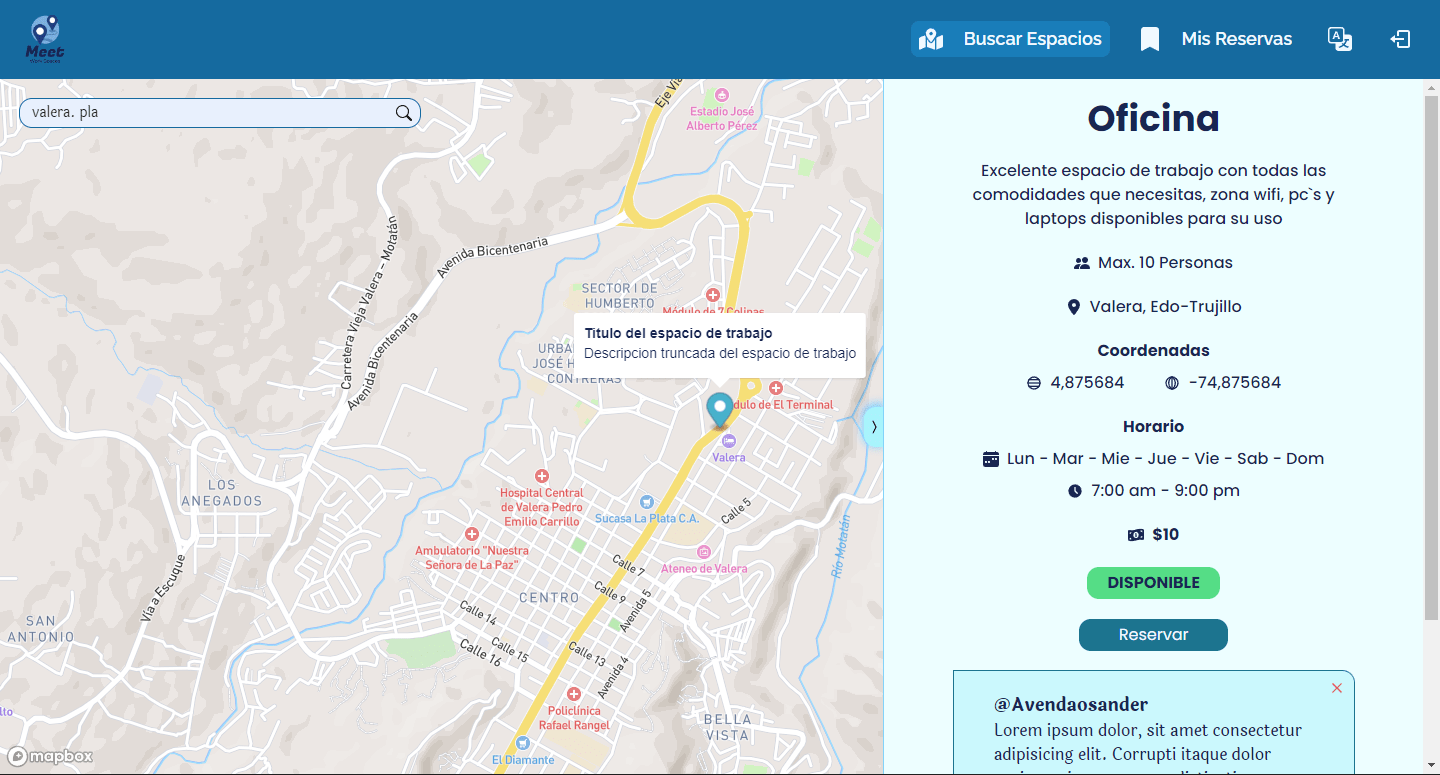Click the logout exit icon
Image resolution: width=1440 pixels, height=775 pixels.
point(1400,39)
